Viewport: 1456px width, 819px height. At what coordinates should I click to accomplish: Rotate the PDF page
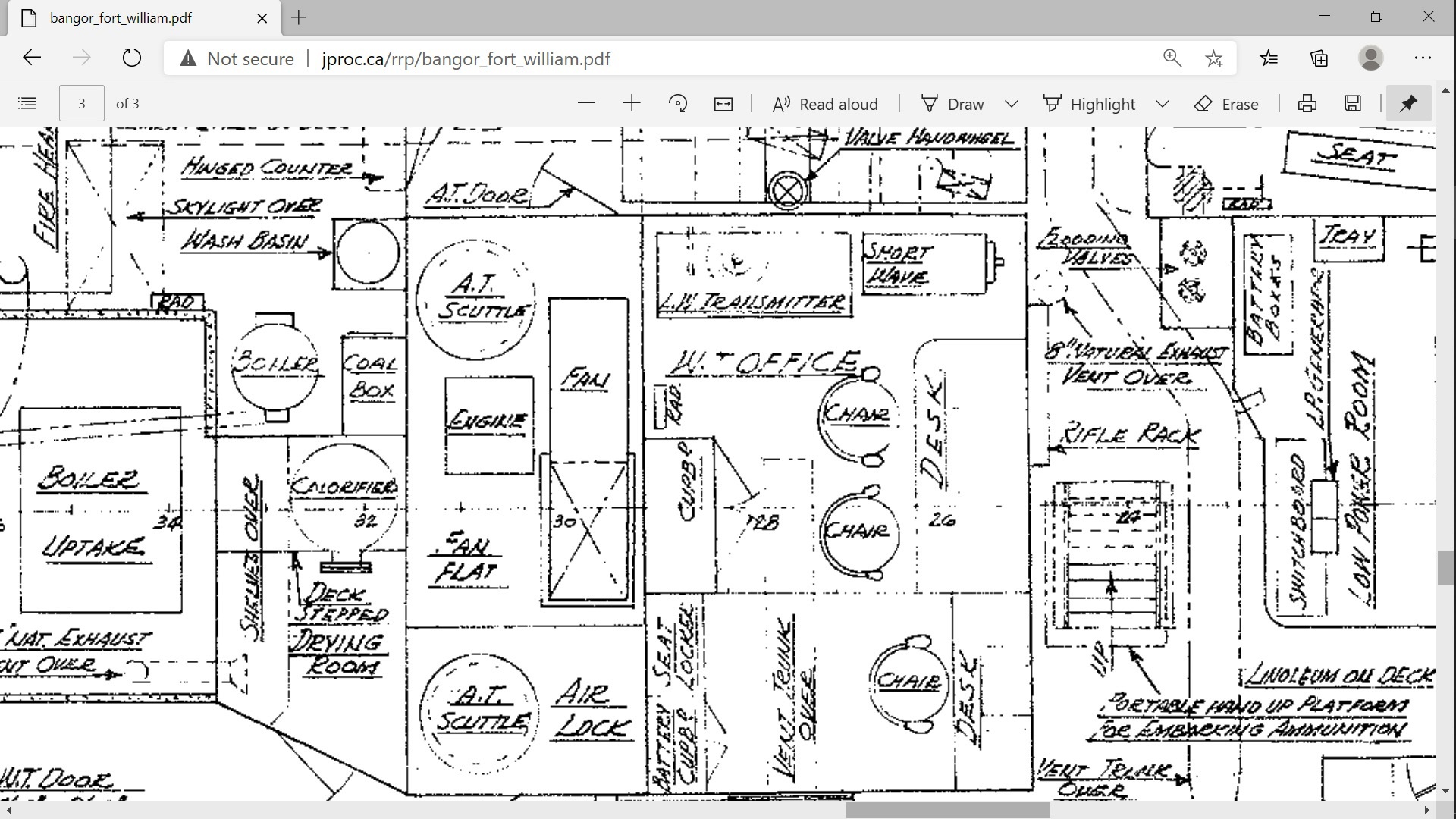click(x=678, y=104)
